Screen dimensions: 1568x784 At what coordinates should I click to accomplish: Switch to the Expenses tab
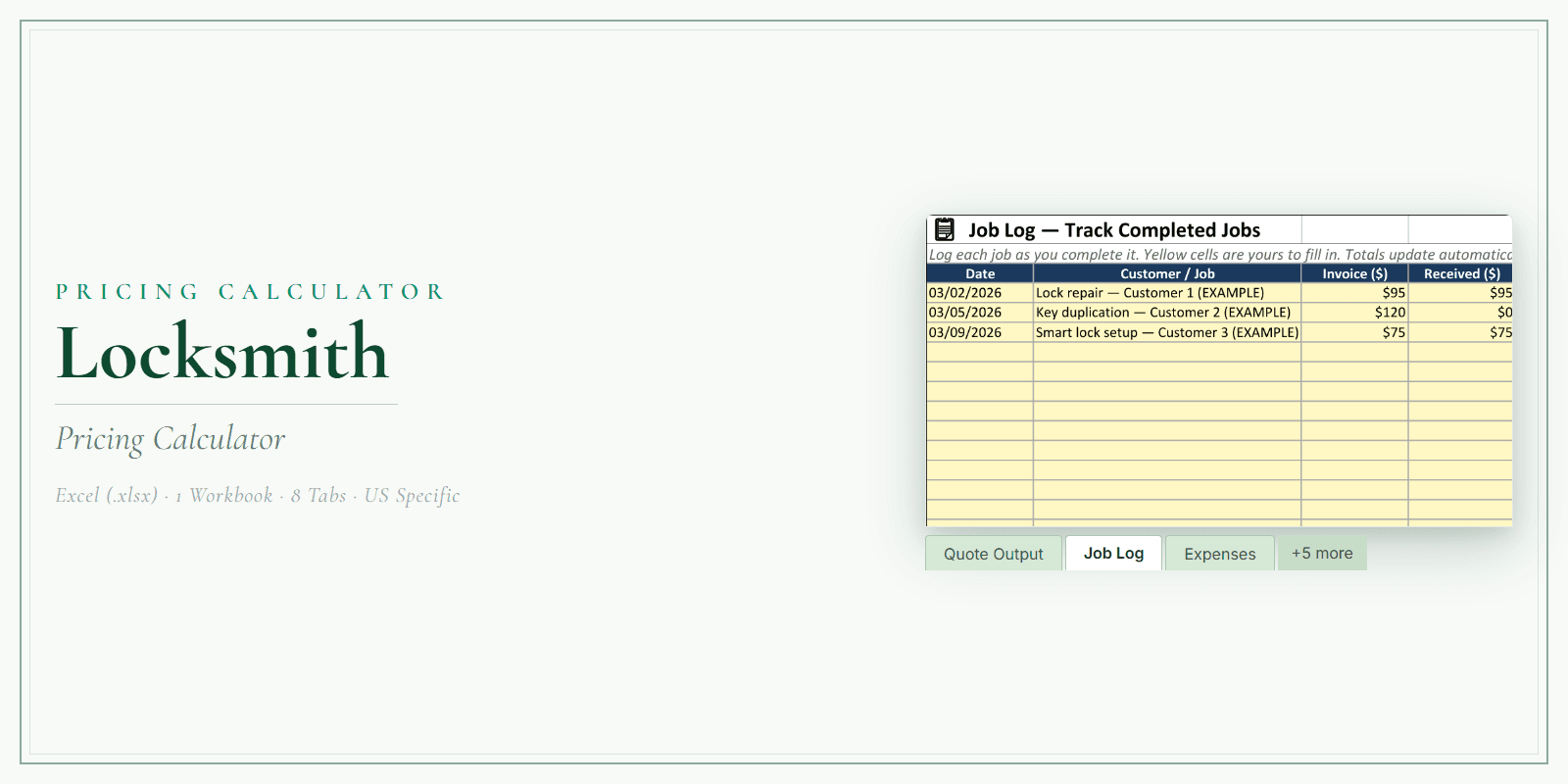[1220, 554]
